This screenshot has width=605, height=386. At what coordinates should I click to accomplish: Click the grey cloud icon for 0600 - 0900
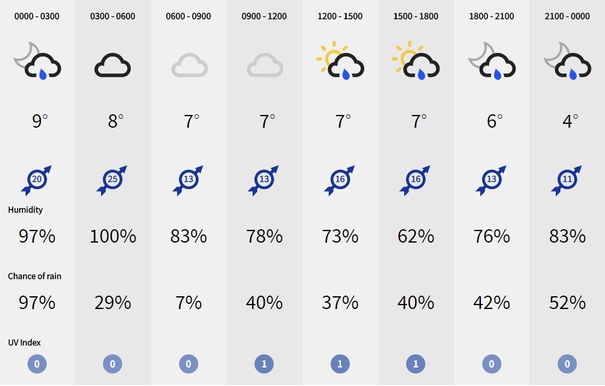click(189, 65)
